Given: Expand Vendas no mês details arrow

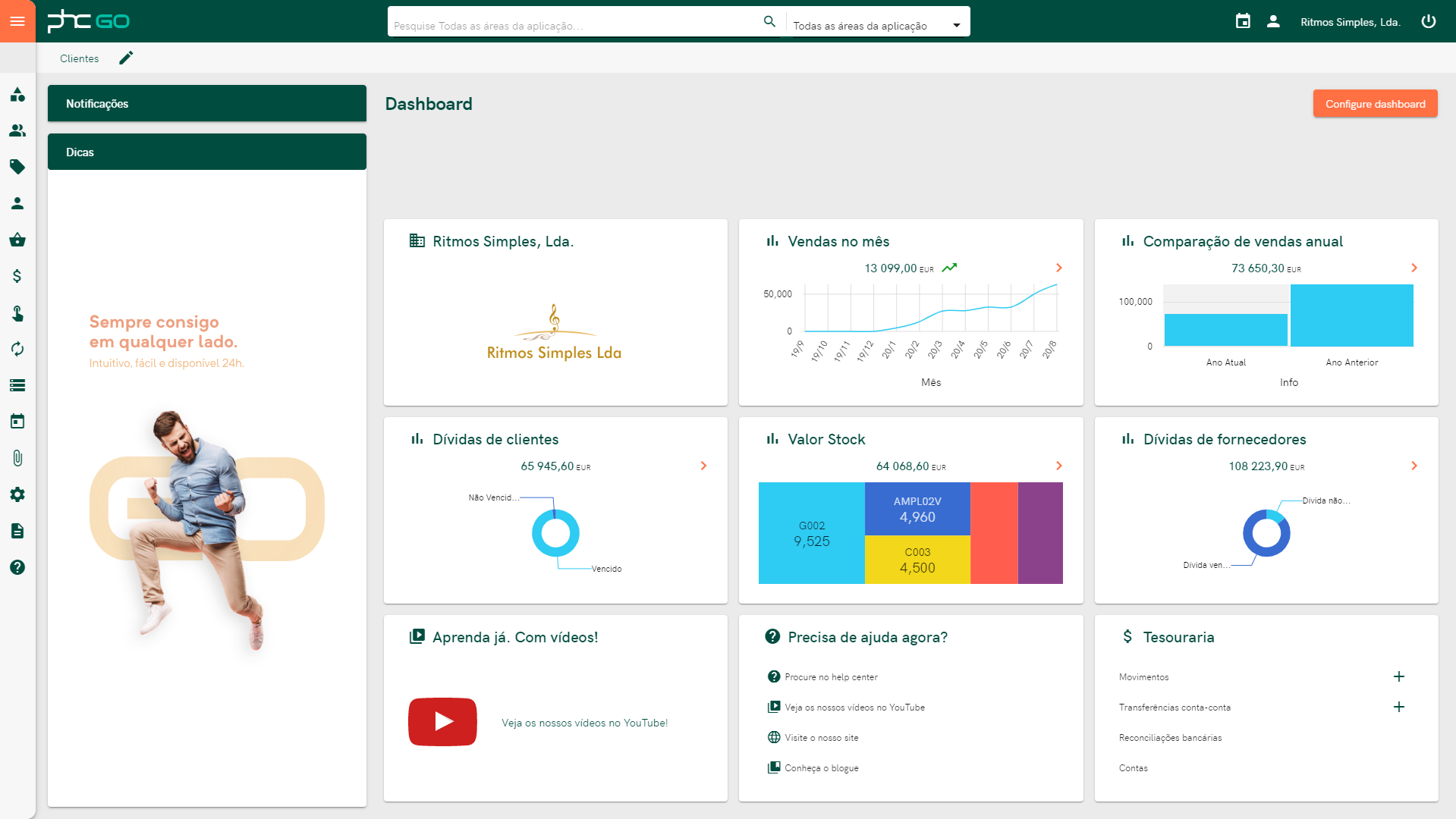Looking at the screenshot, I should [1059, 268].
